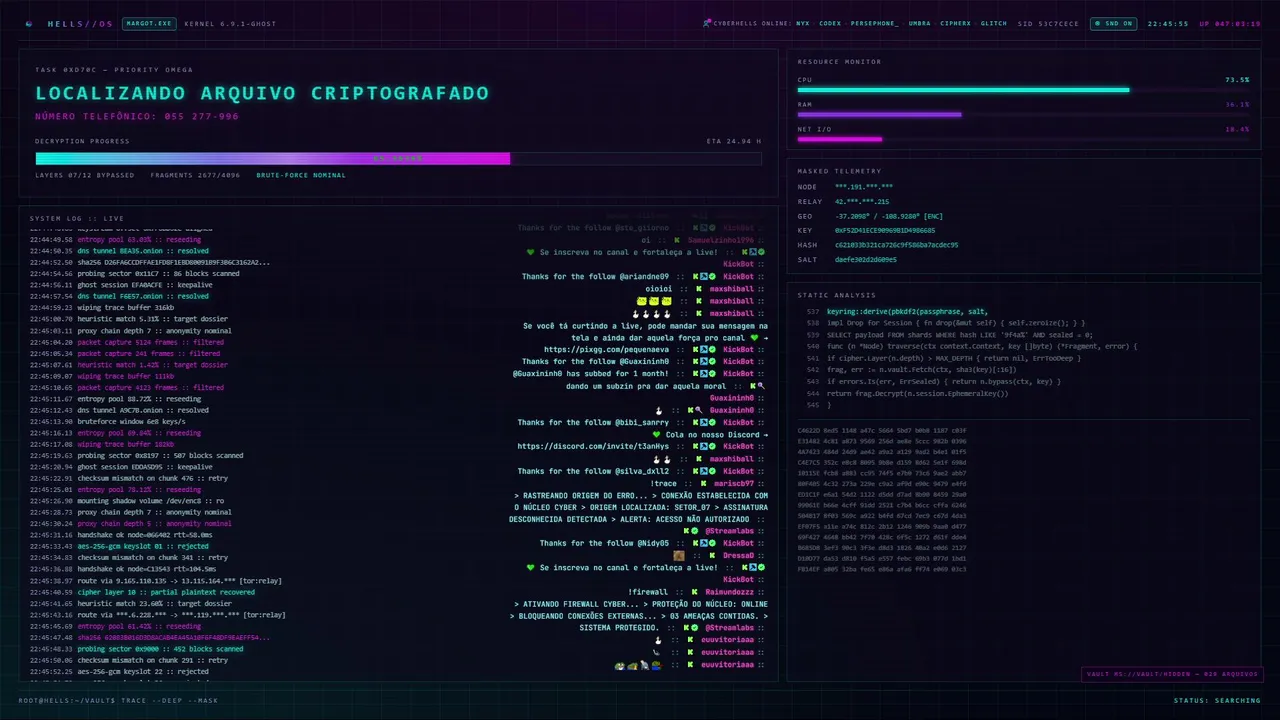
Task: Click the SYSTEM LOG :: LIVE header
Action: coord(77,218)
